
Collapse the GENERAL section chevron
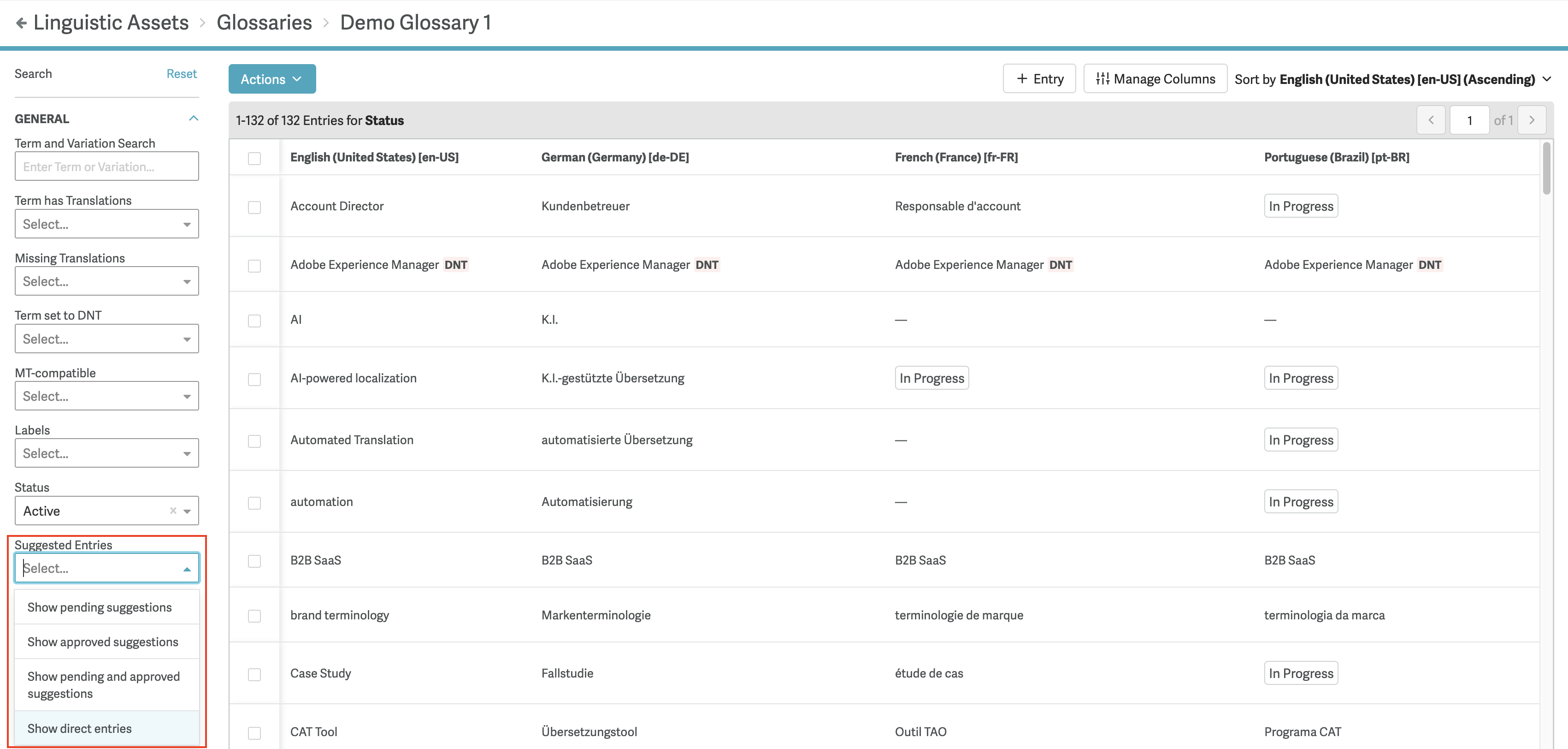pos(194,119)
